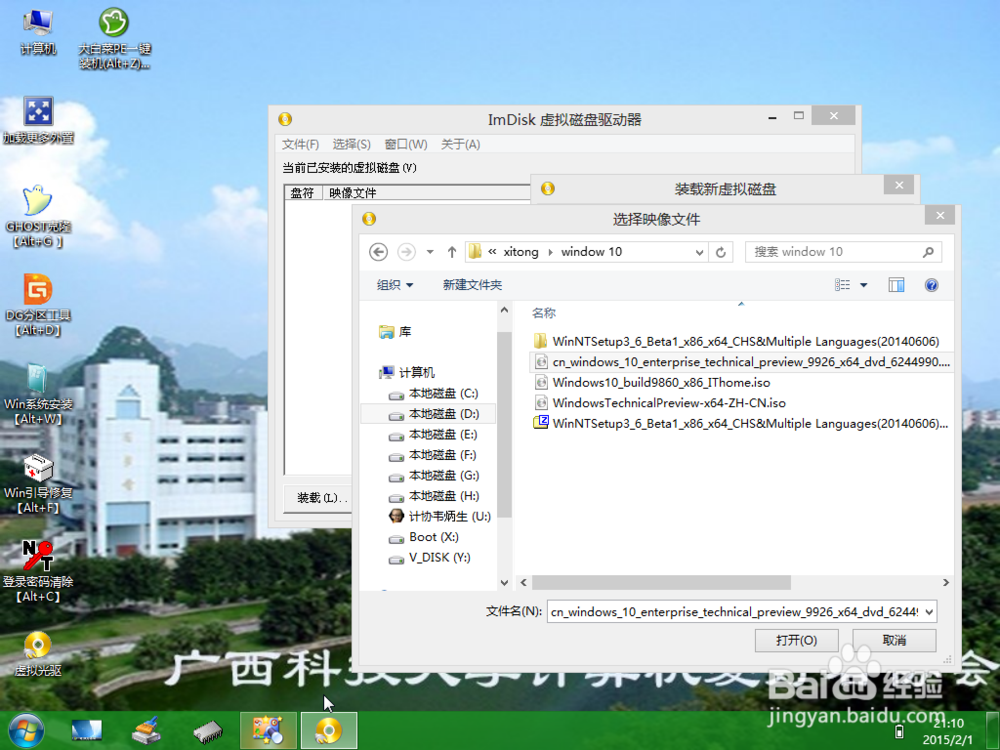Viewport: 1000px width, 750px height.
Task: Expand view options dropdown arrow
Action: click(864, 285)
